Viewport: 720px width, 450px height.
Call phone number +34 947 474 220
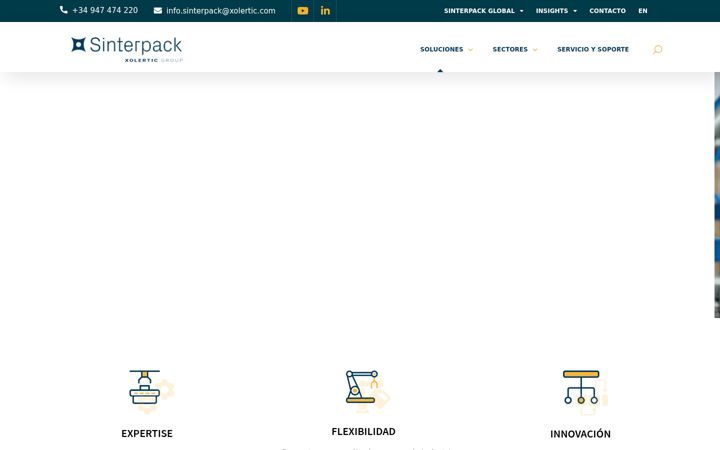pyautogui.click(x=105, y=10)
